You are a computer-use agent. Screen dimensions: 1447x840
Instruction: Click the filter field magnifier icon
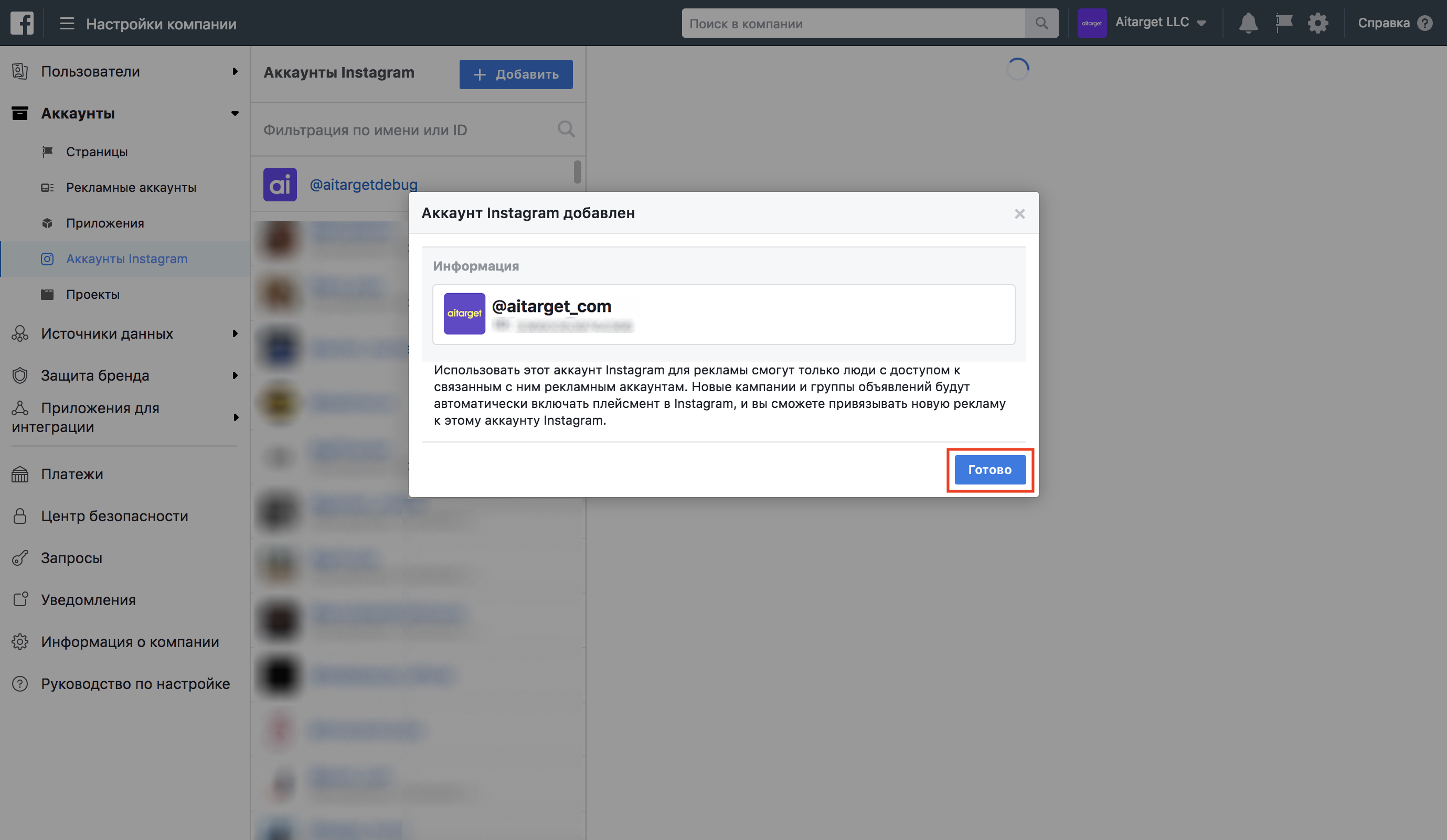566,129
